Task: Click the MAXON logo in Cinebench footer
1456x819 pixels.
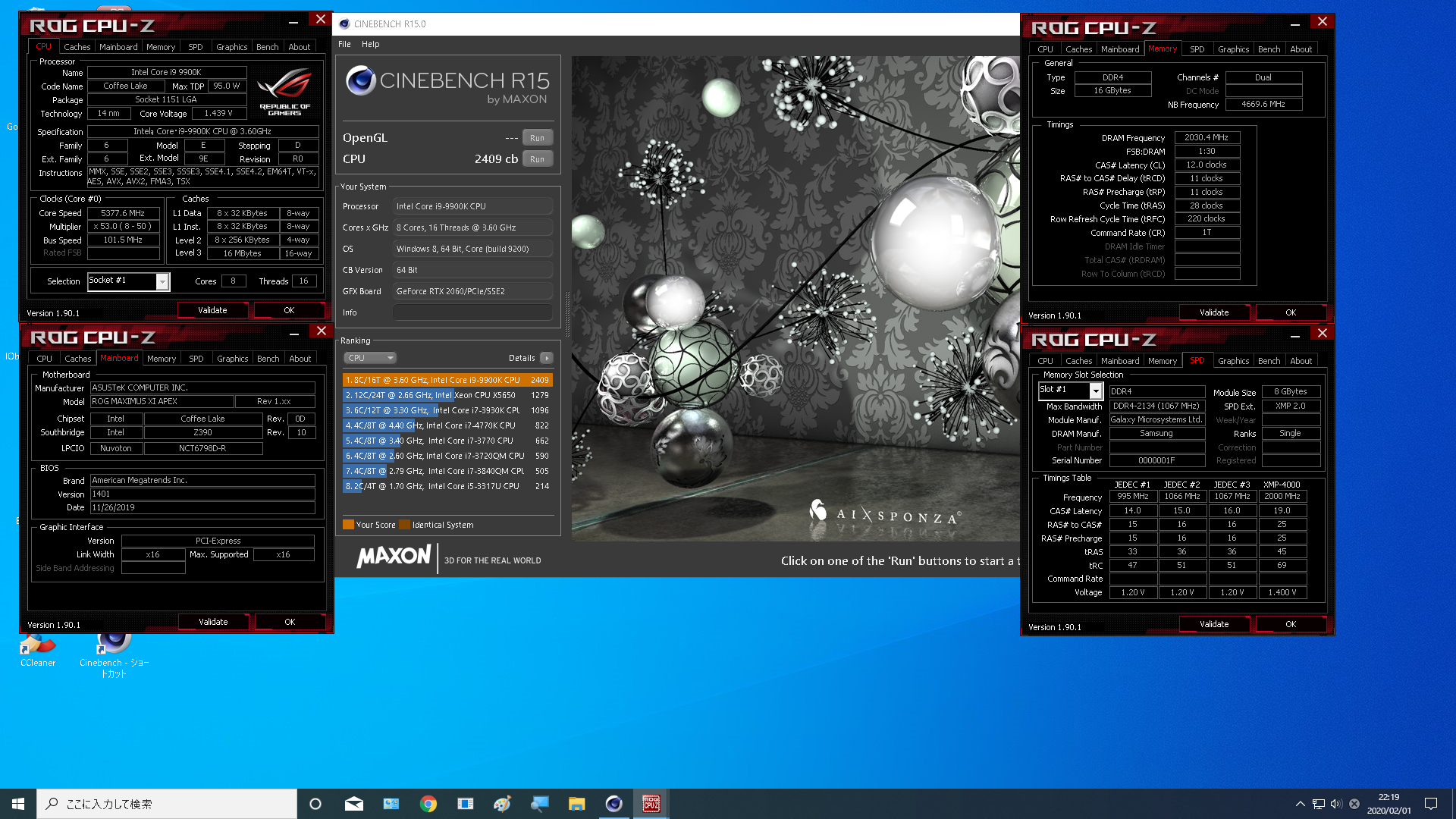Action: 394,556
